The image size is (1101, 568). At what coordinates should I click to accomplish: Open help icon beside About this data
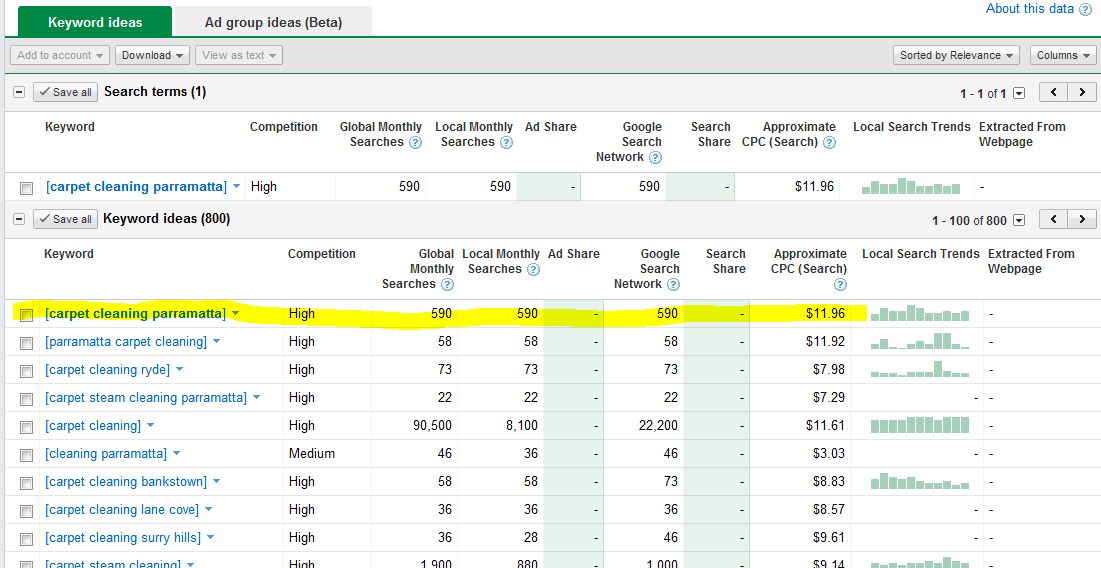(1086, 10)
